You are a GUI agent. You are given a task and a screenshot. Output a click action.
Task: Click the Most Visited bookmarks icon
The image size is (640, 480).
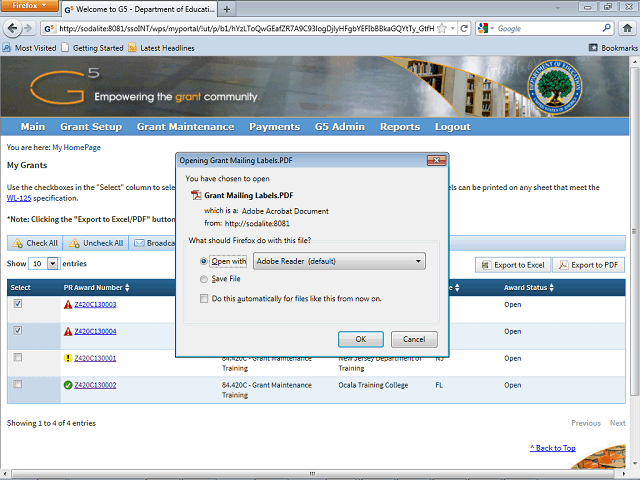pos(7,48)
